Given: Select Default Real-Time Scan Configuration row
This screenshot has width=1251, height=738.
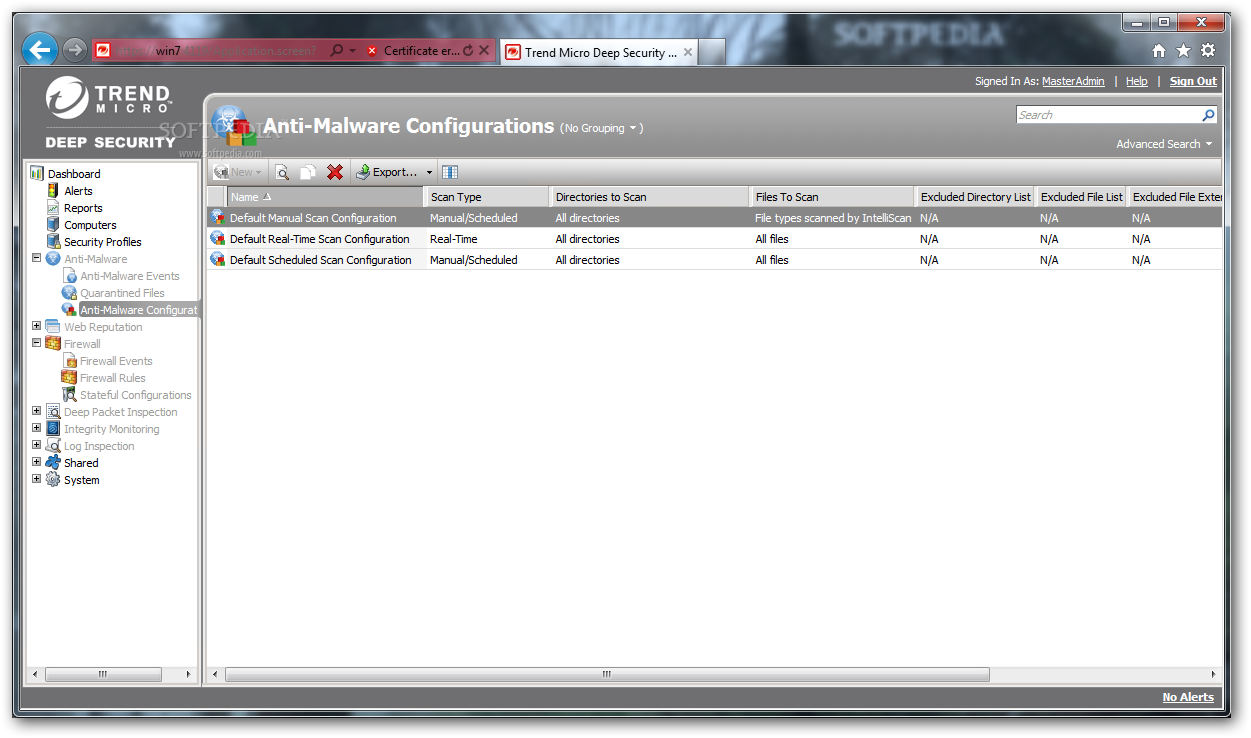Looking at the screenshot, I should 714,239.
